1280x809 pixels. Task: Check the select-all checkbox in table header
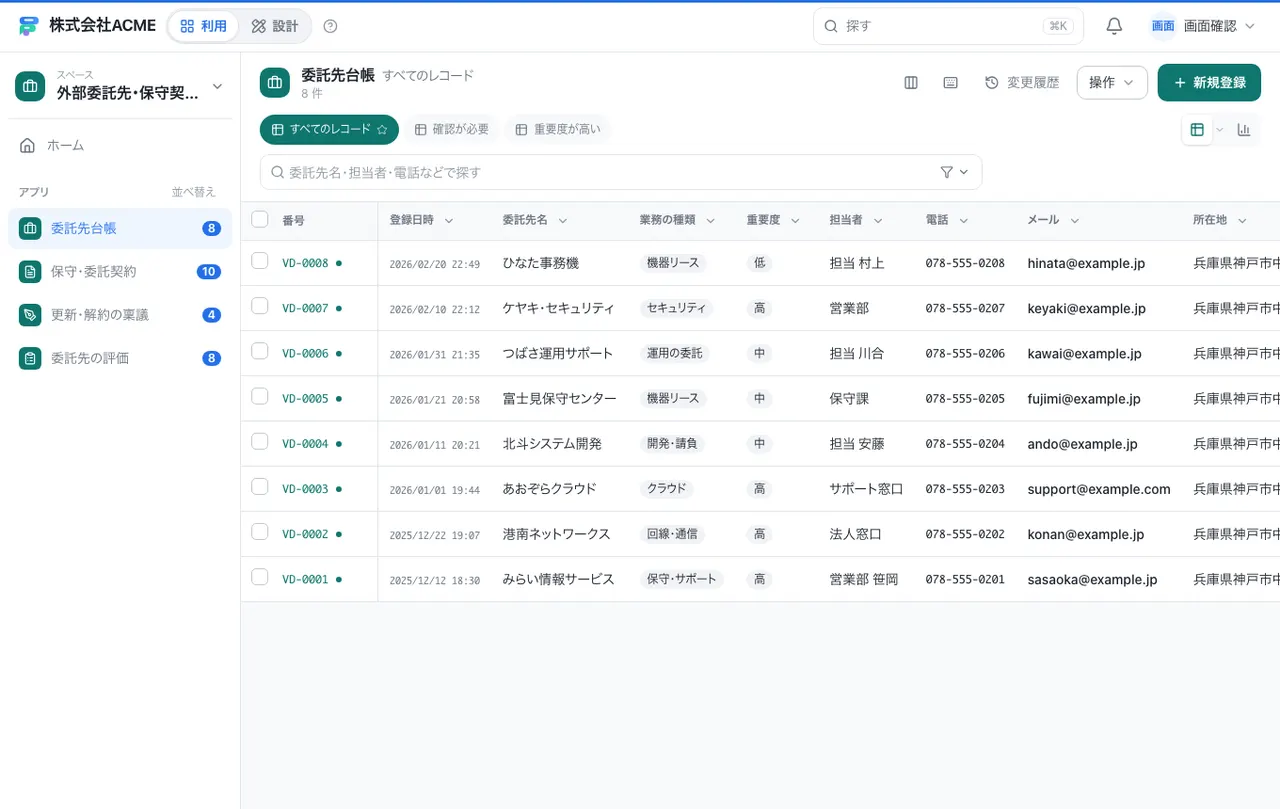[x=260, y=219]
